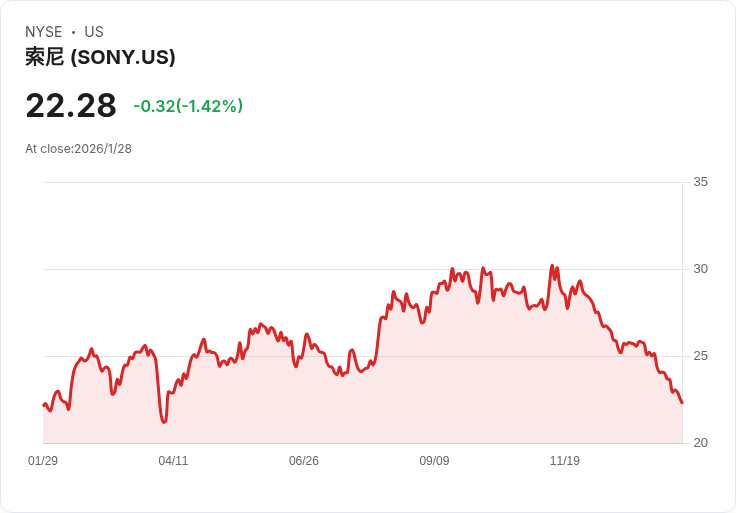The width and height of the screenshot is (736, 513).
Task: Click the 20 y-axis label
Action: click(x=700, y=443)
